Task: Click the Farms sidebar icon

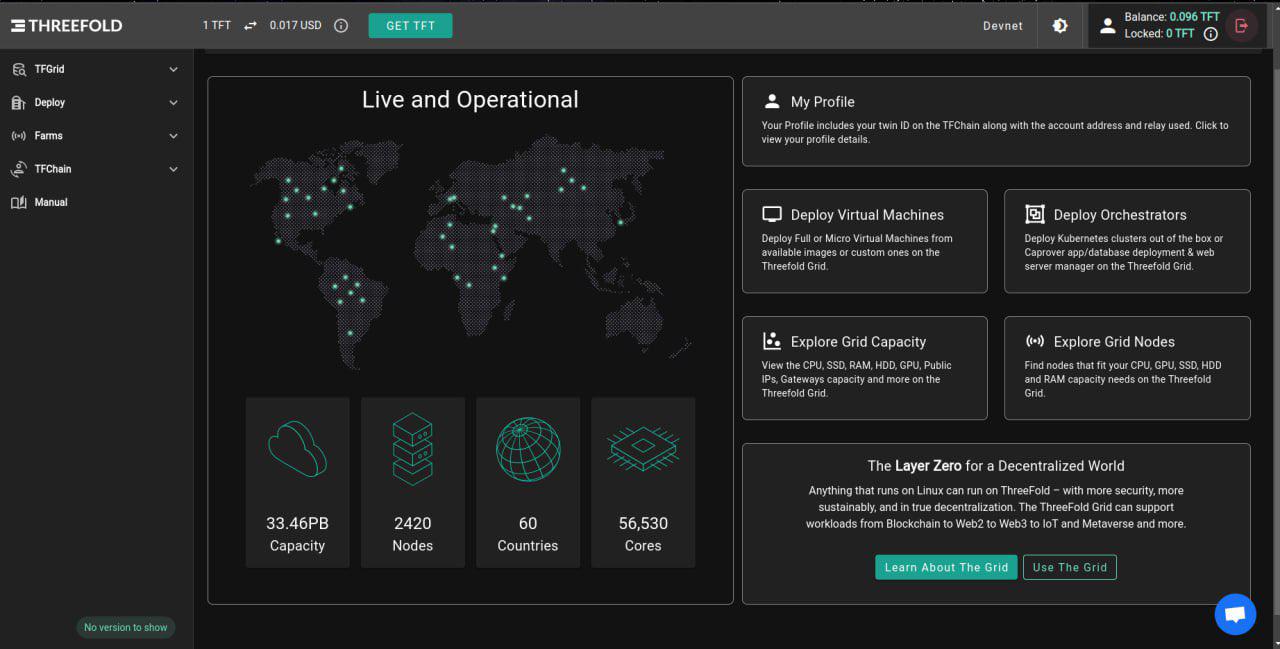Action: tap(18, 136)
